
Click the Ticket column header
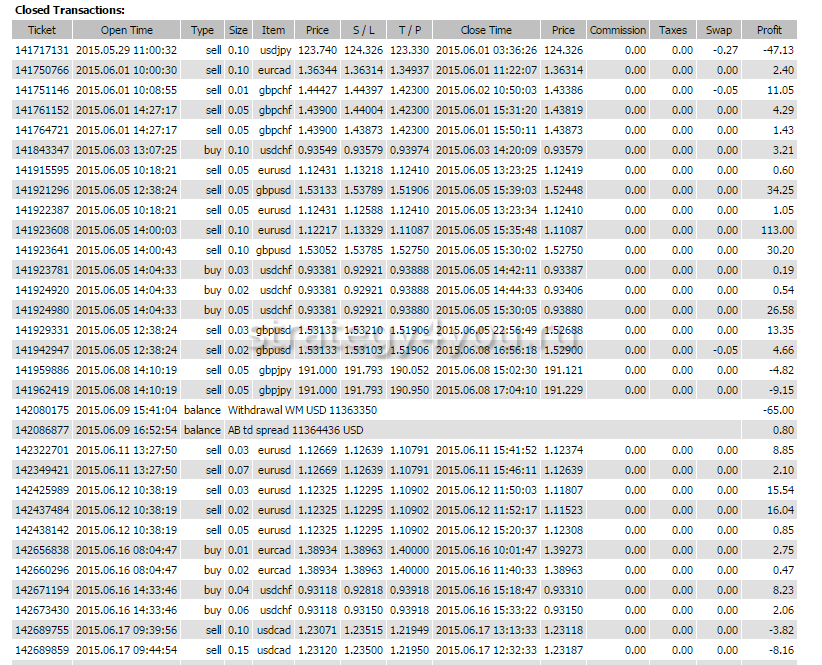coord(42,30)
